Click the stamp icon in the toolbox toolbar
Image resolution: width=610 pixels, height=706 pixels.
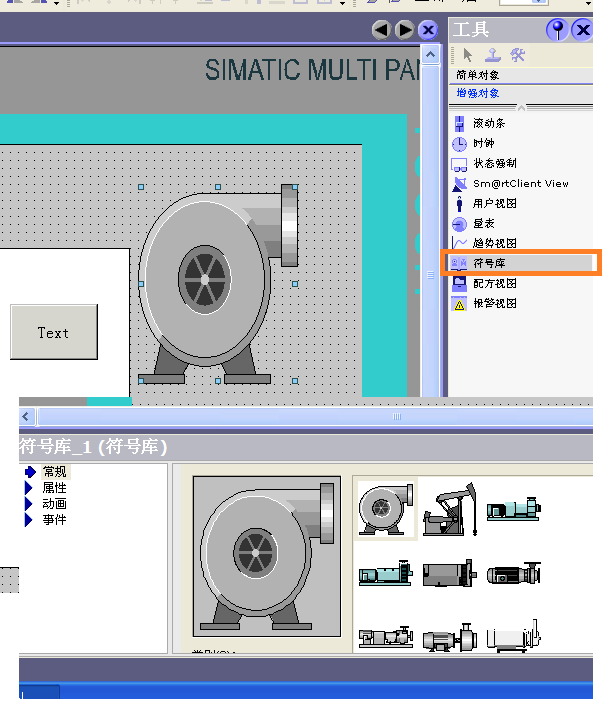pyautogui.click(x=493, y=55)
